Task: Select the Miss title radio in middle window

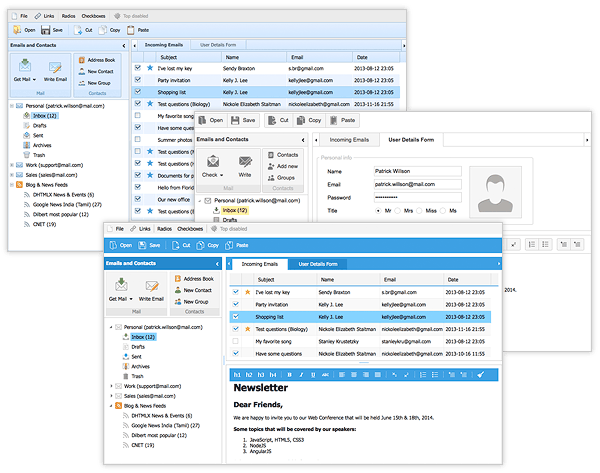Action: point(419,210)
